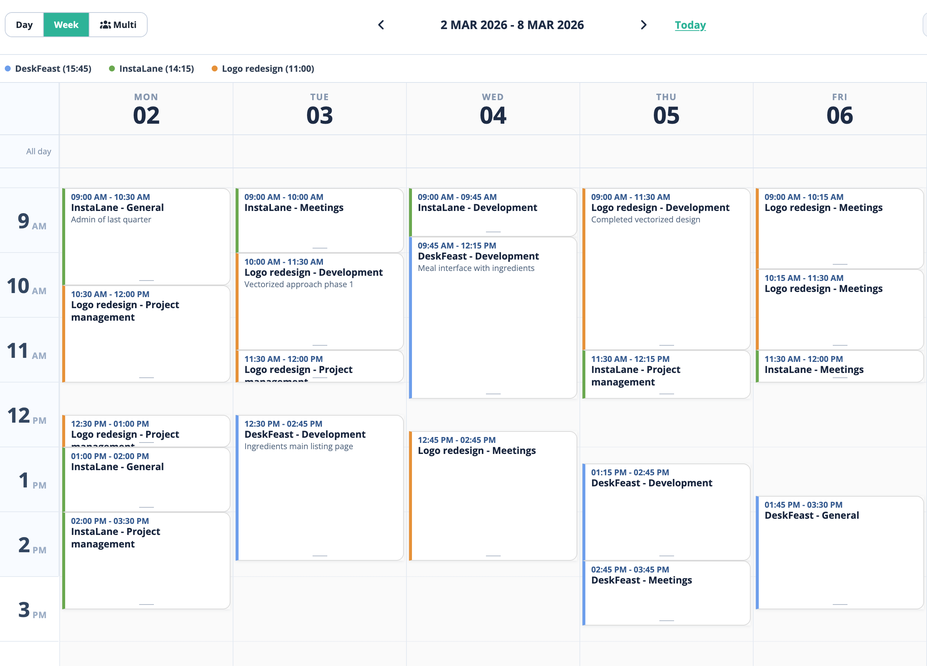Open Friday 09:00 AM Logo redesign - Meetings
This screenshot has width=927, height=666.
[840, 229]
